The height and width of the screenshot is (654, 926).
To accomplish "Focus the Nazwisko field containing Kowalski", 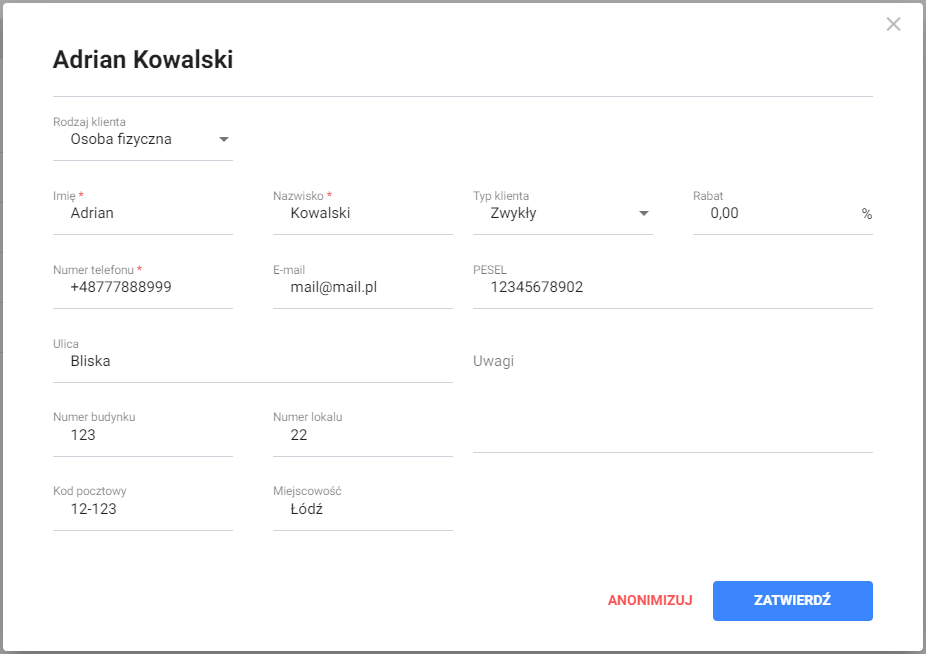I will (362, 213).
